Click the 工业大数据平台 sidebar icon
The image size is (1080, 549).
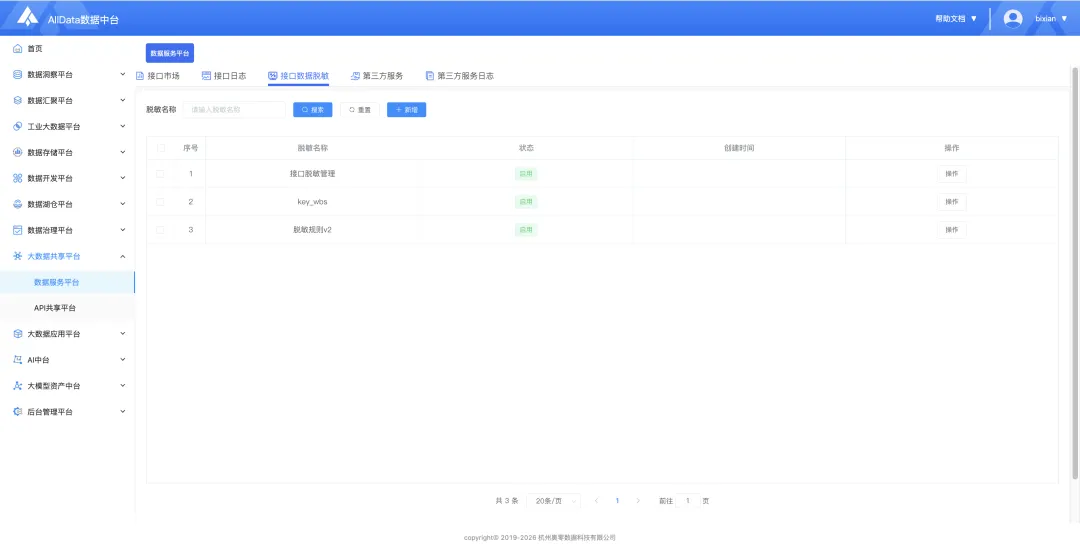click(18, 127)
